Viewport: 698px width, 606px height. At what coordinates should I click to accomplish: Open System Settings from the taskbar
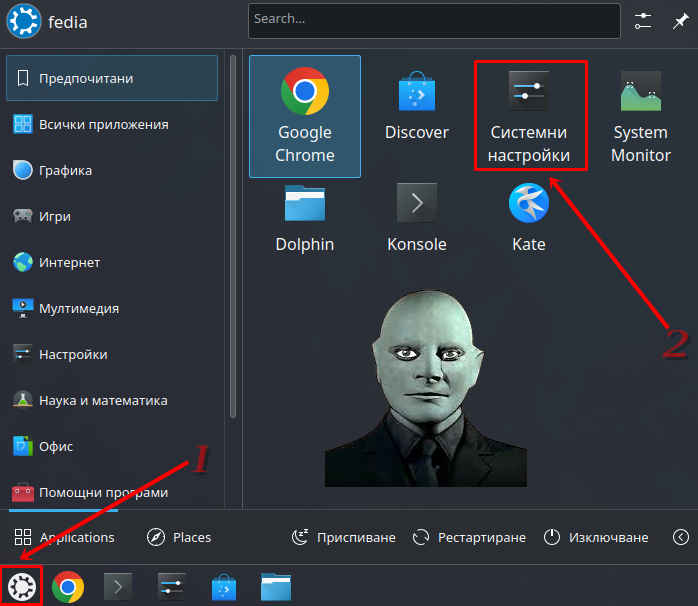[171, 587]
